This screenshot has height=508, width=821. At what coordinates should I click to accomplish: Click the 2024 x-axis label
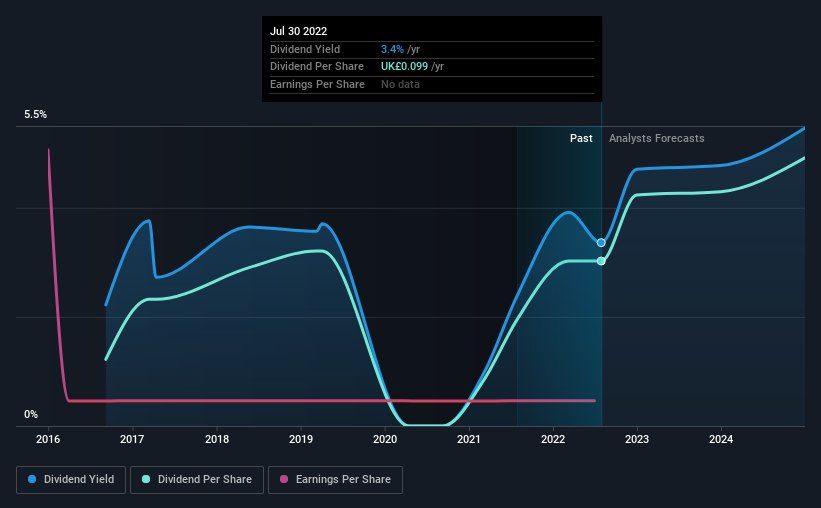[721, 439]
